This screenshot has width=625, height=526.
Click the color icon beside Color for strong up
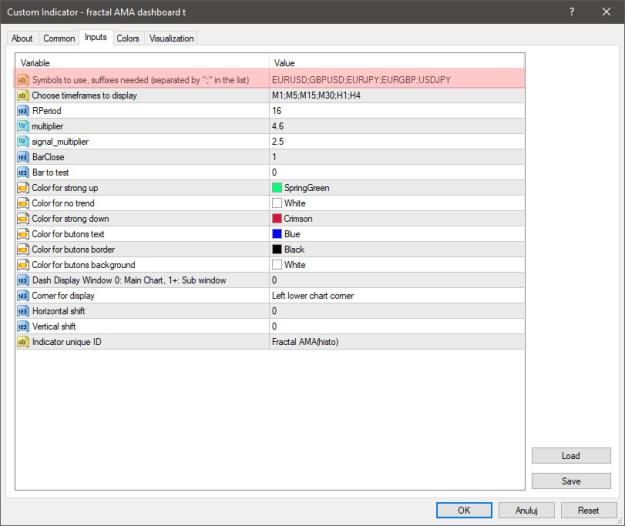click(x=23, y=188)
